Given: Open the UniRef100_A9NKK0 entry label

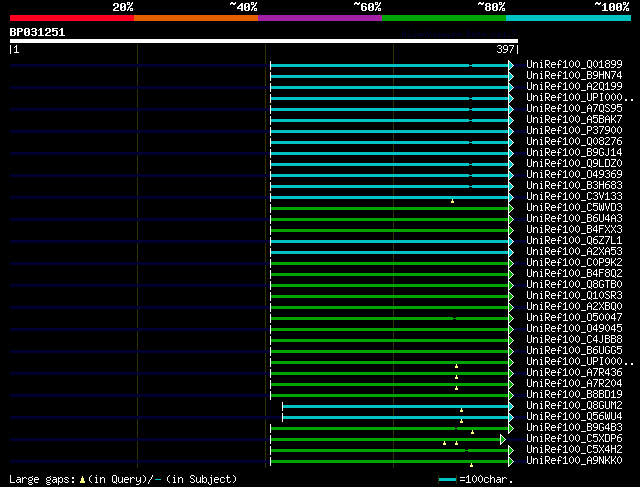Looking at the screenshot, I should (574, 461).
